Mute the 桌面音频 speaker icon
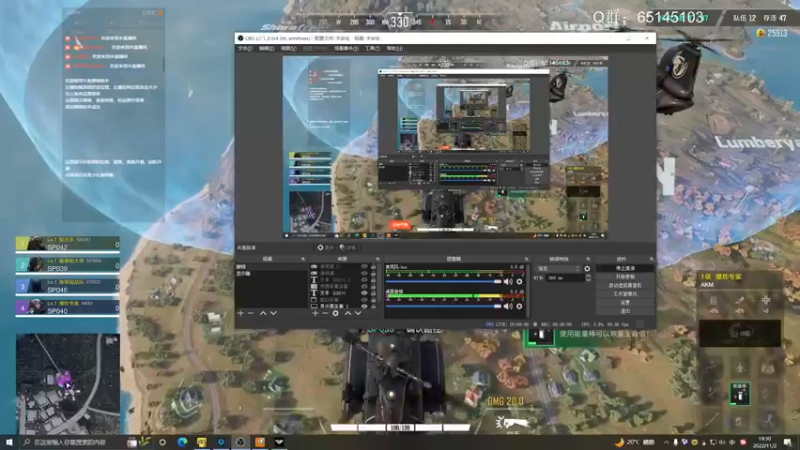 [508, 306]
